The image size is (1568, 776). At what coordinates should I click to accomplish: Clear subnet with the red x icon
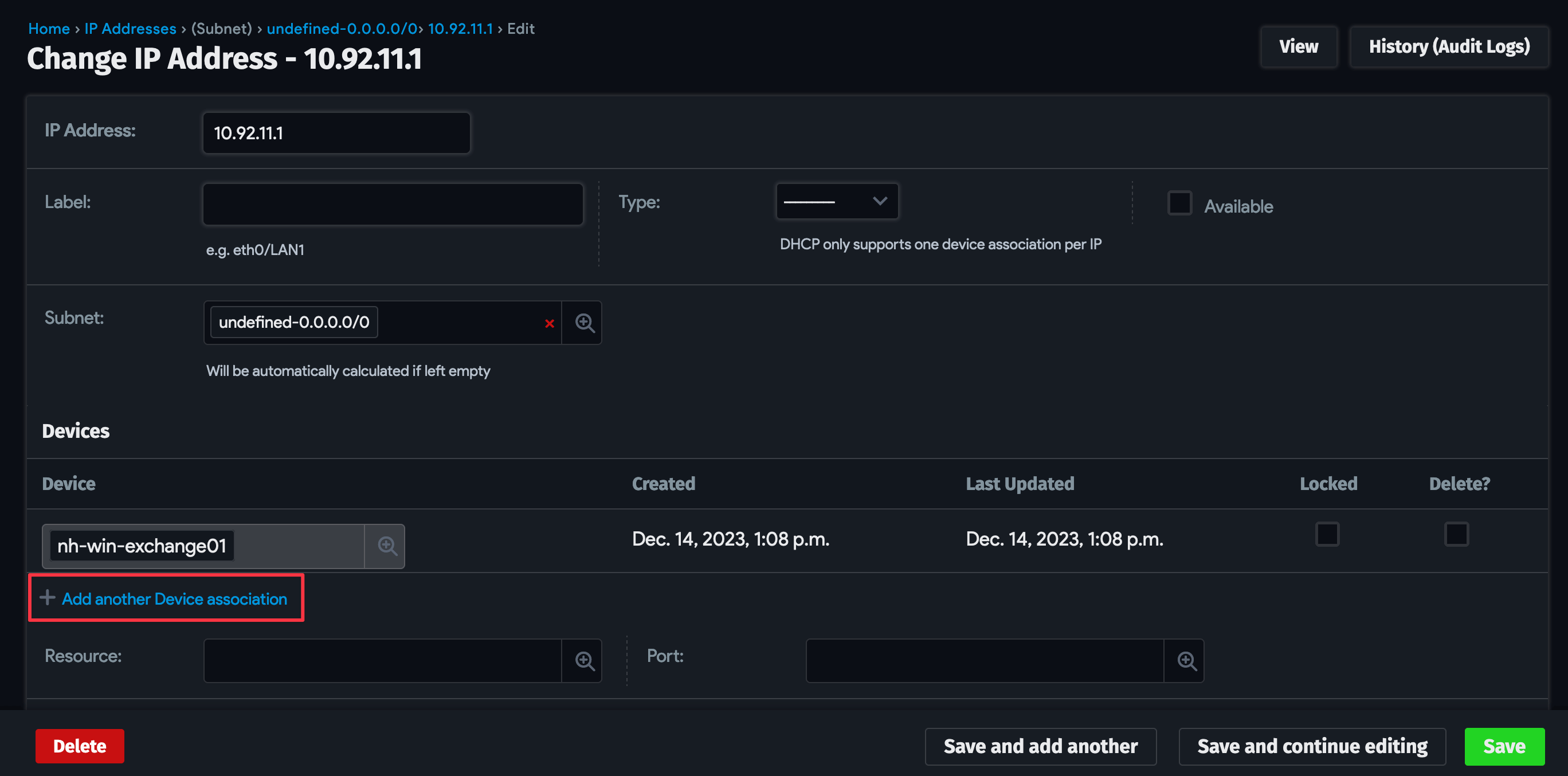click(549, 323)
